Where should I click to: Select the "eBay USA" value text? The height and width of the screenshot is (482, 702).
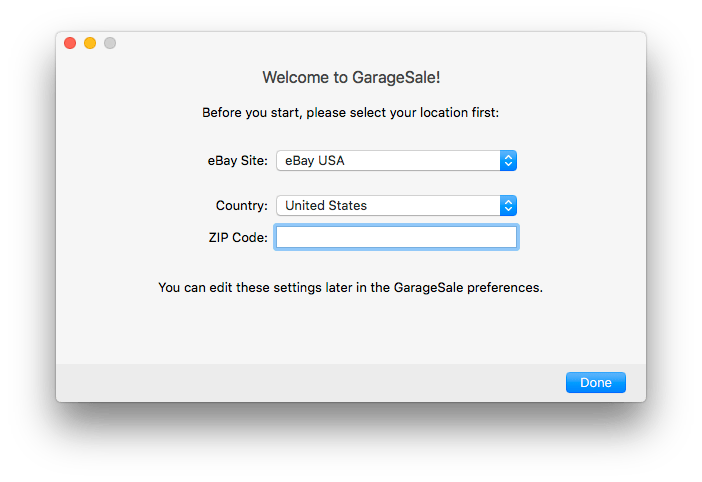pos(315,160)
